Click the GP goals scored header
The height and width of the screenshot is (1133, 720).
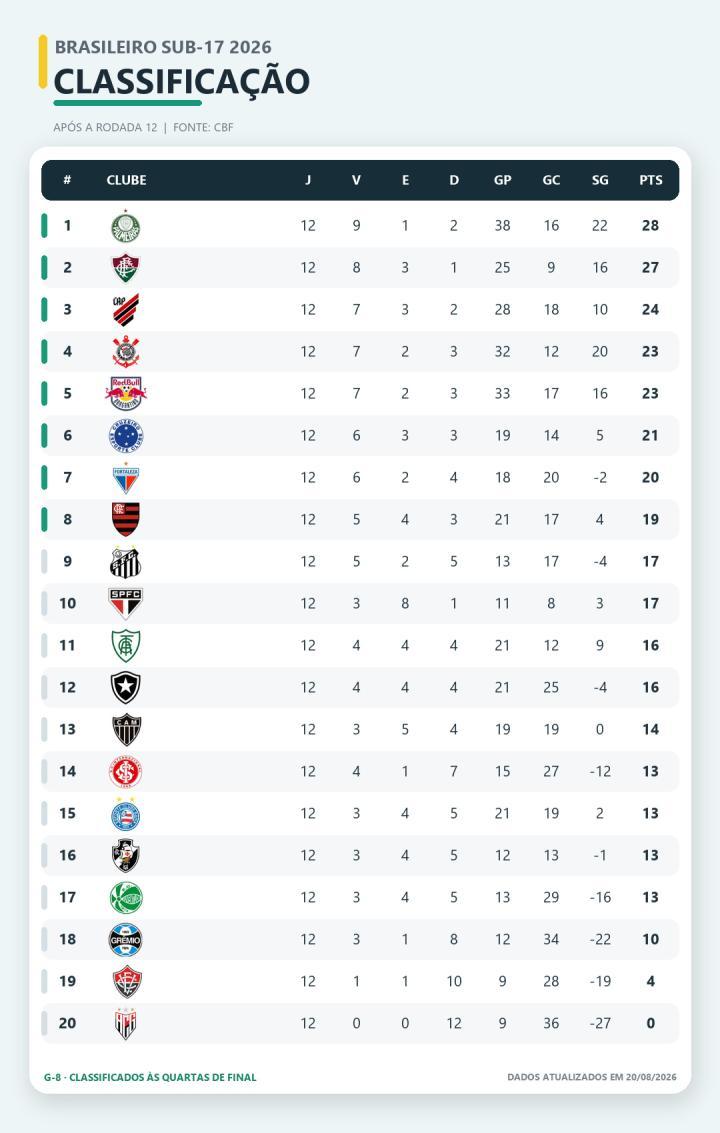point(502,181)
